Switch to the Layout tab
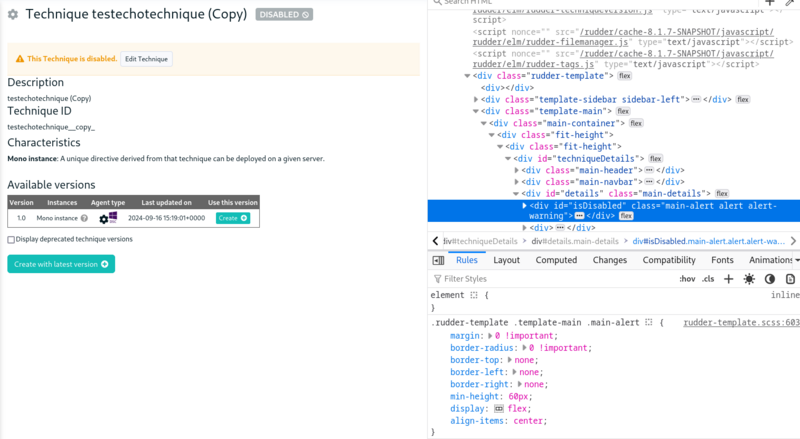The width and height of the screenshot is (800, 439). coord(506,260)
